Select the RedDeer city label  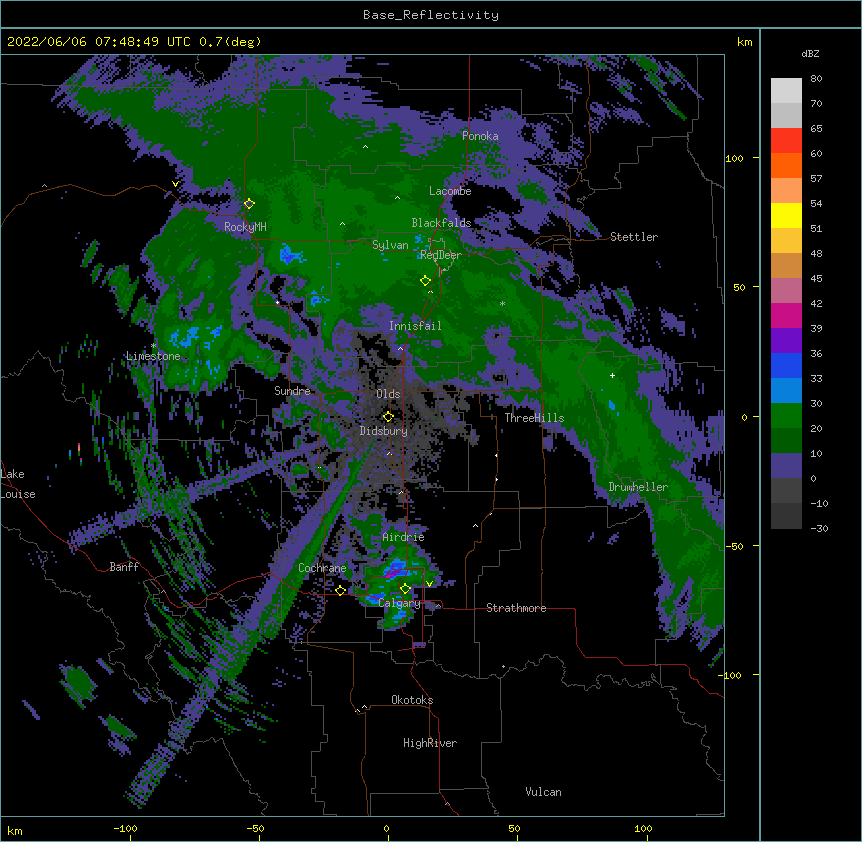click(441, 255)
